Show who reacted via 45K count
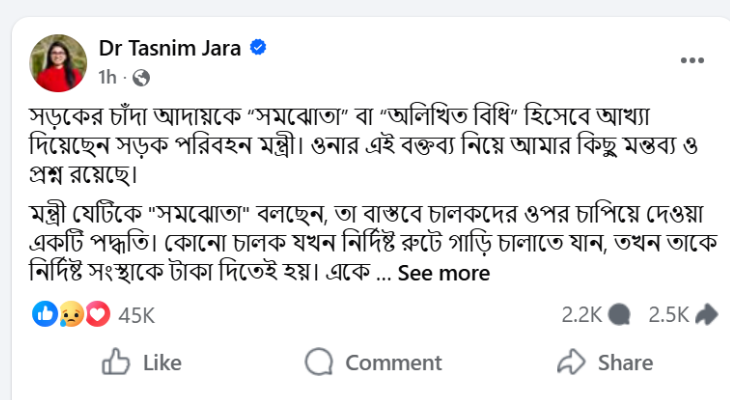The height and width of the screenshot is (400, 730). [x=136, y=315]
